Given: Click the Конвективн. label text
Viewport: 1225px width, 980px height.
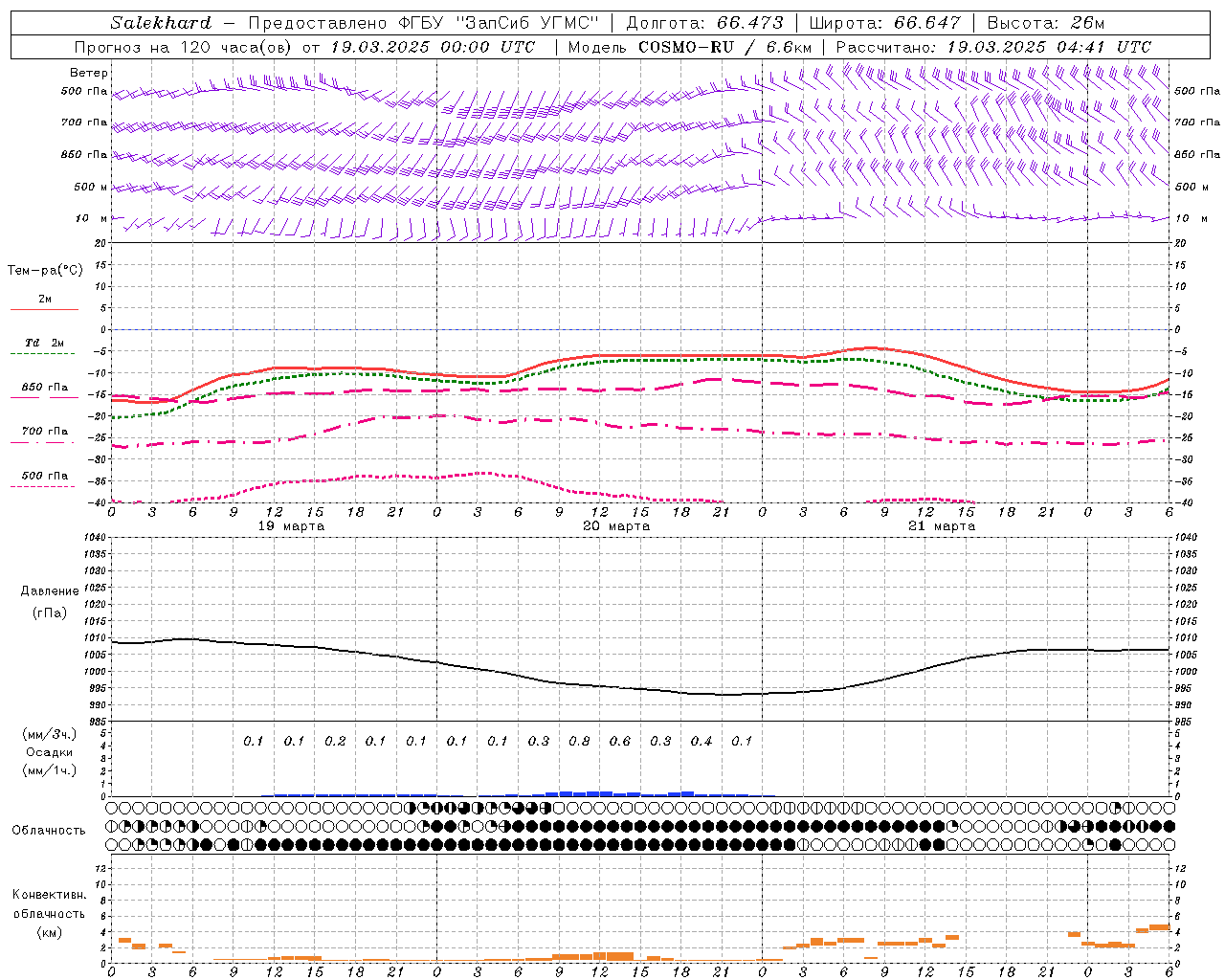Looking at the screenshot, I should [49, 895].
